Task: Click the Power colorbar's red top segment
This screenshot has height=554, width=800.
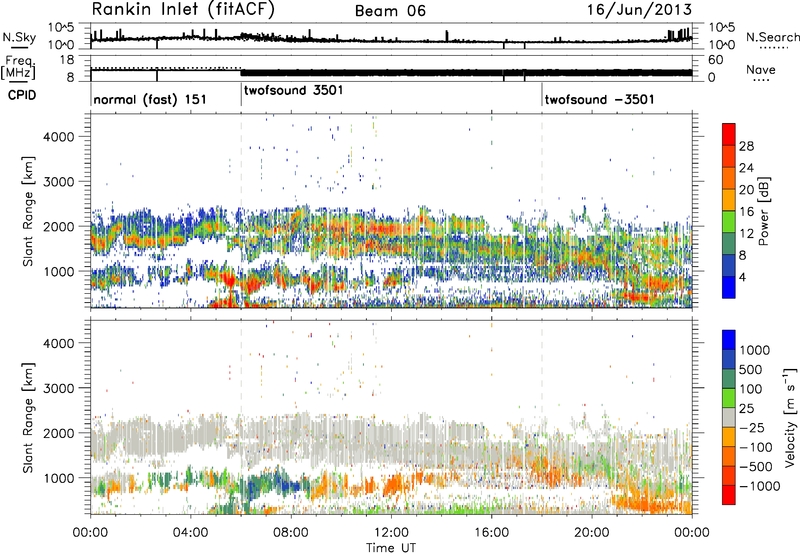Action: tap(729, 134)
